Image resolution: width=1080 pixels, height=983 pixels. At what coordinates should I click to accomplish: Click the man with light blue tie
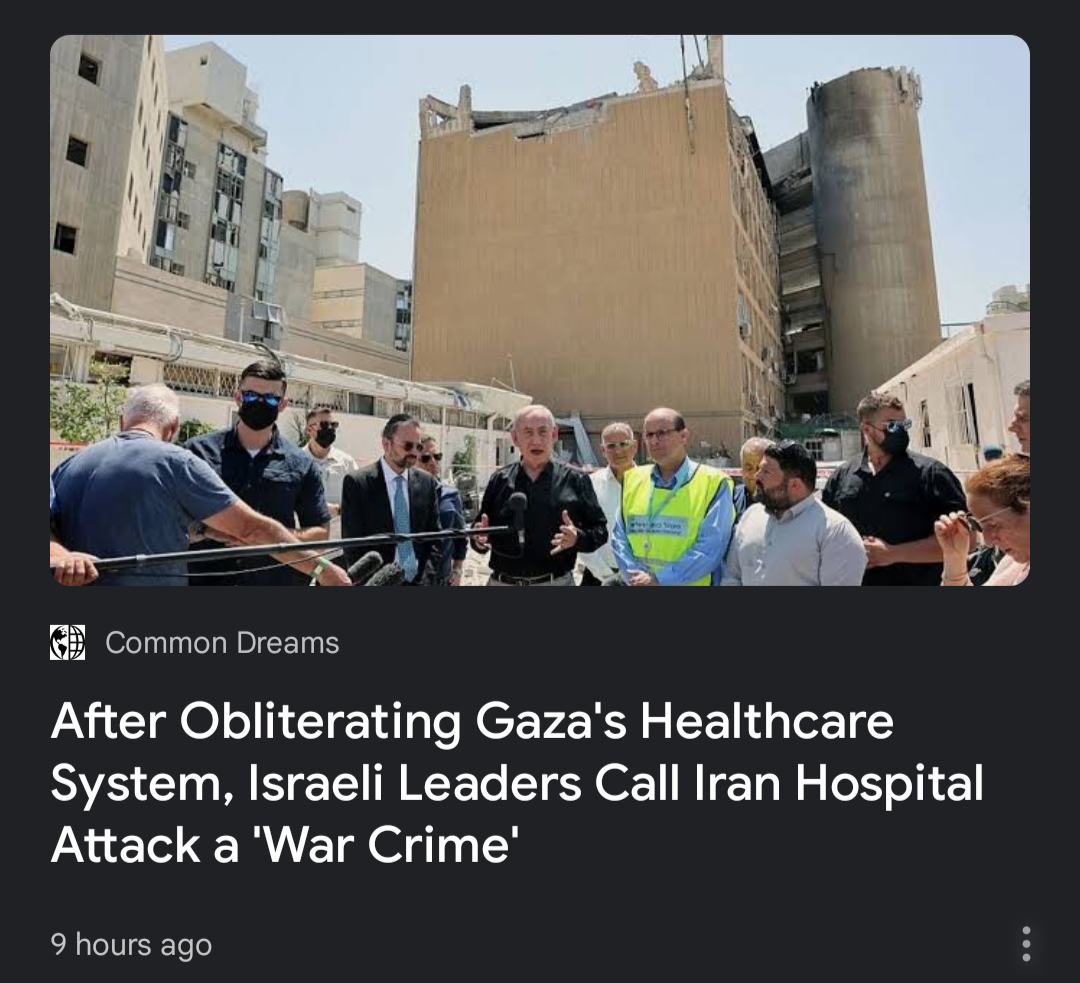click(x=394, y=503)
